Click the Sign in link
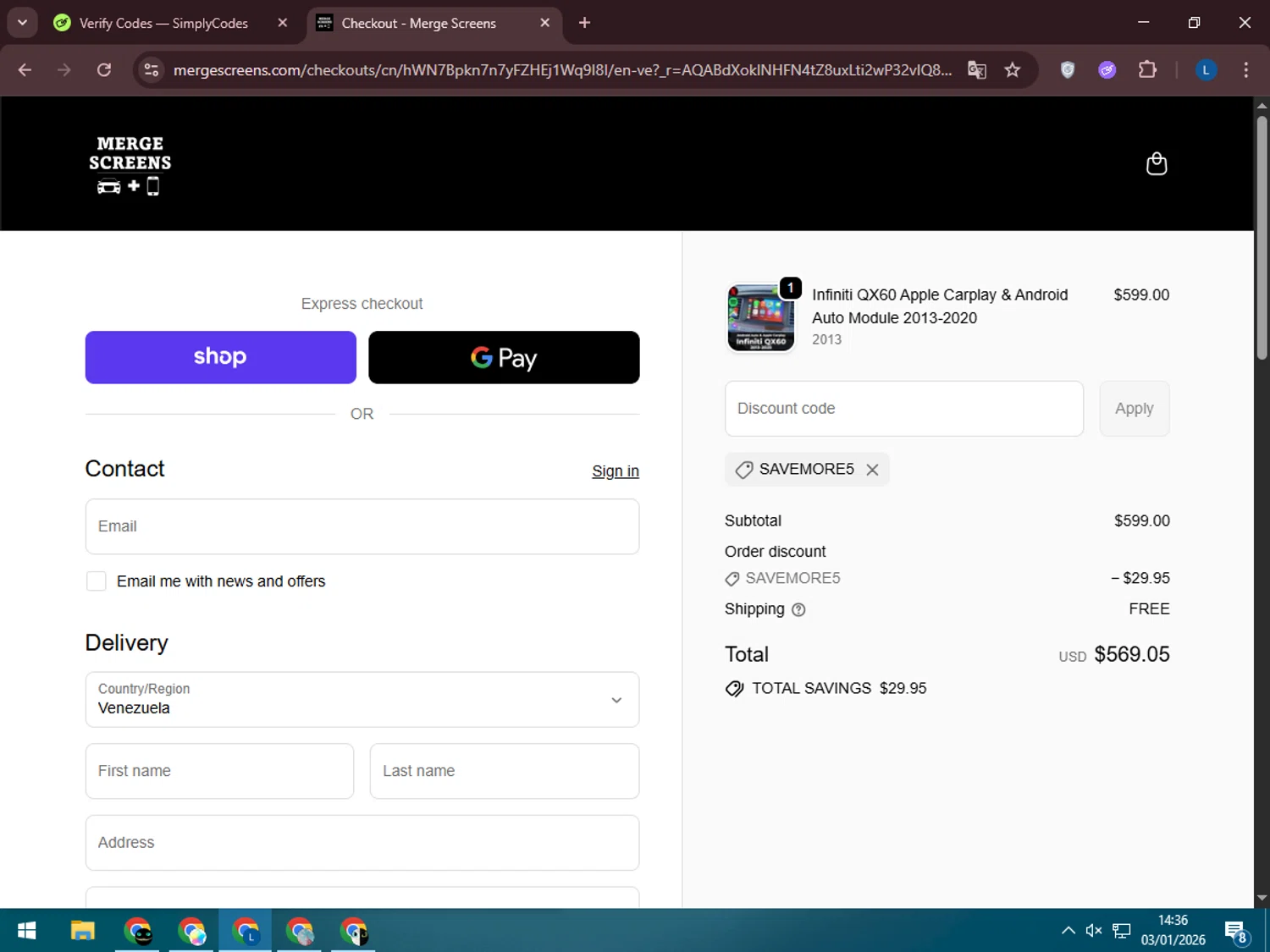Viewport: 1270px width, 952px height. click(x=616, y=471)
